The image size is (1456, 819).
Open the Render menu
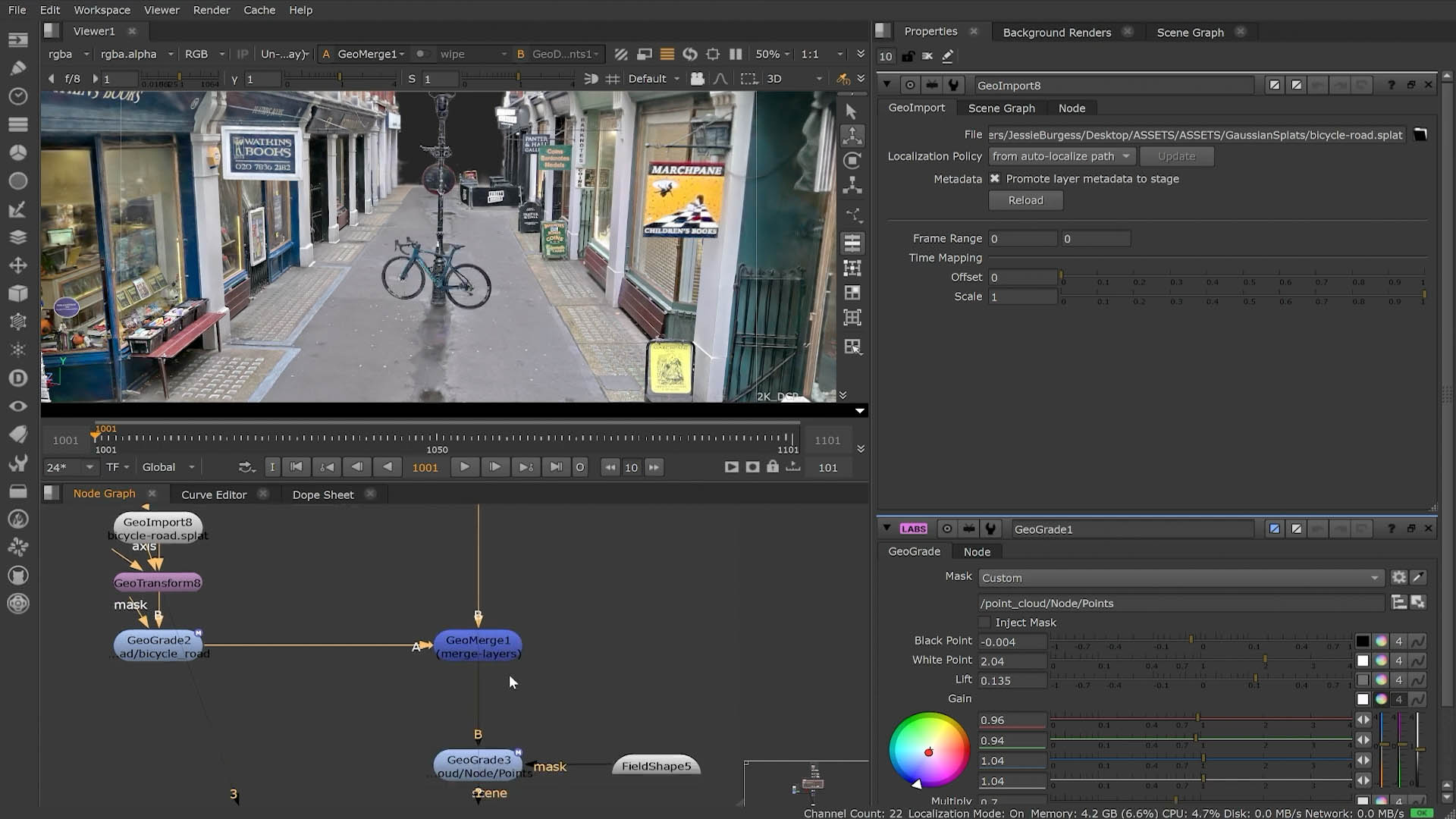(x=211, y=10)
